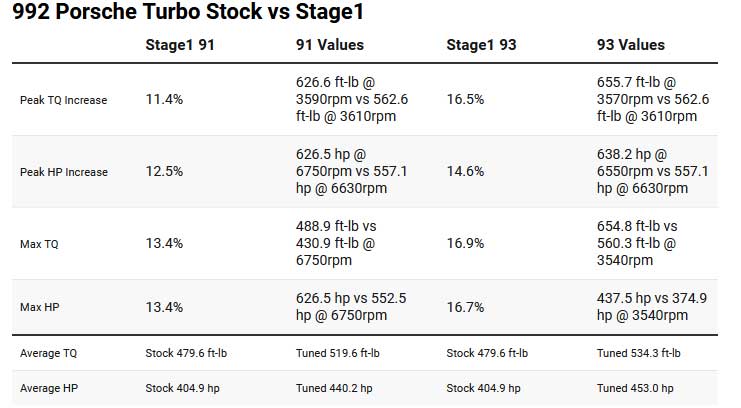Select the 'Peak TQ Increase' row label

64,100
